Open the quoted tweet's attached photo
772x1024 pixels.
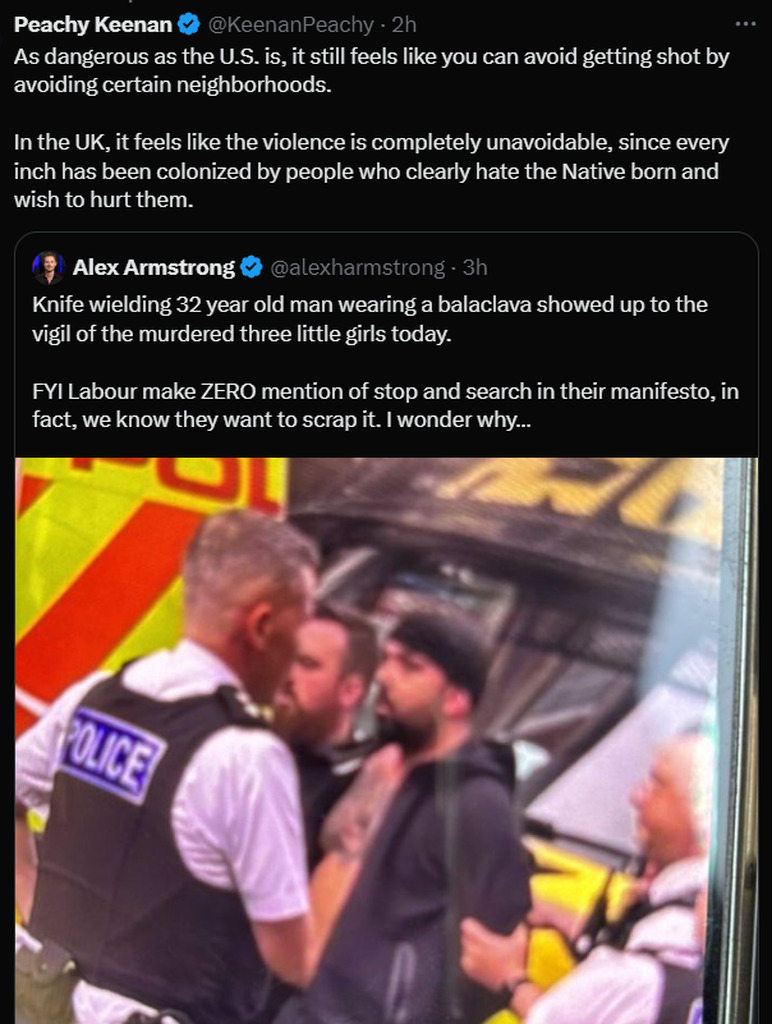click(x=386, y=741)
